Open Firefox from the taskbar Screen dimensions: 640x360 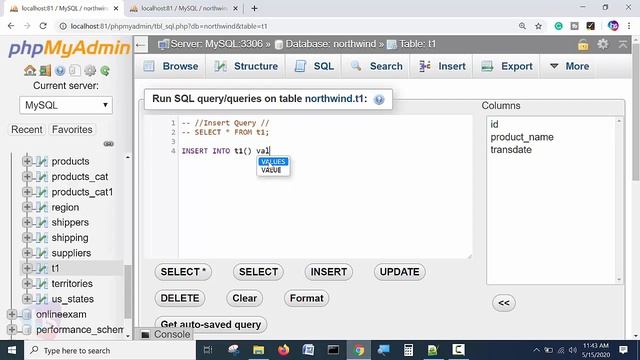(283, 350)
